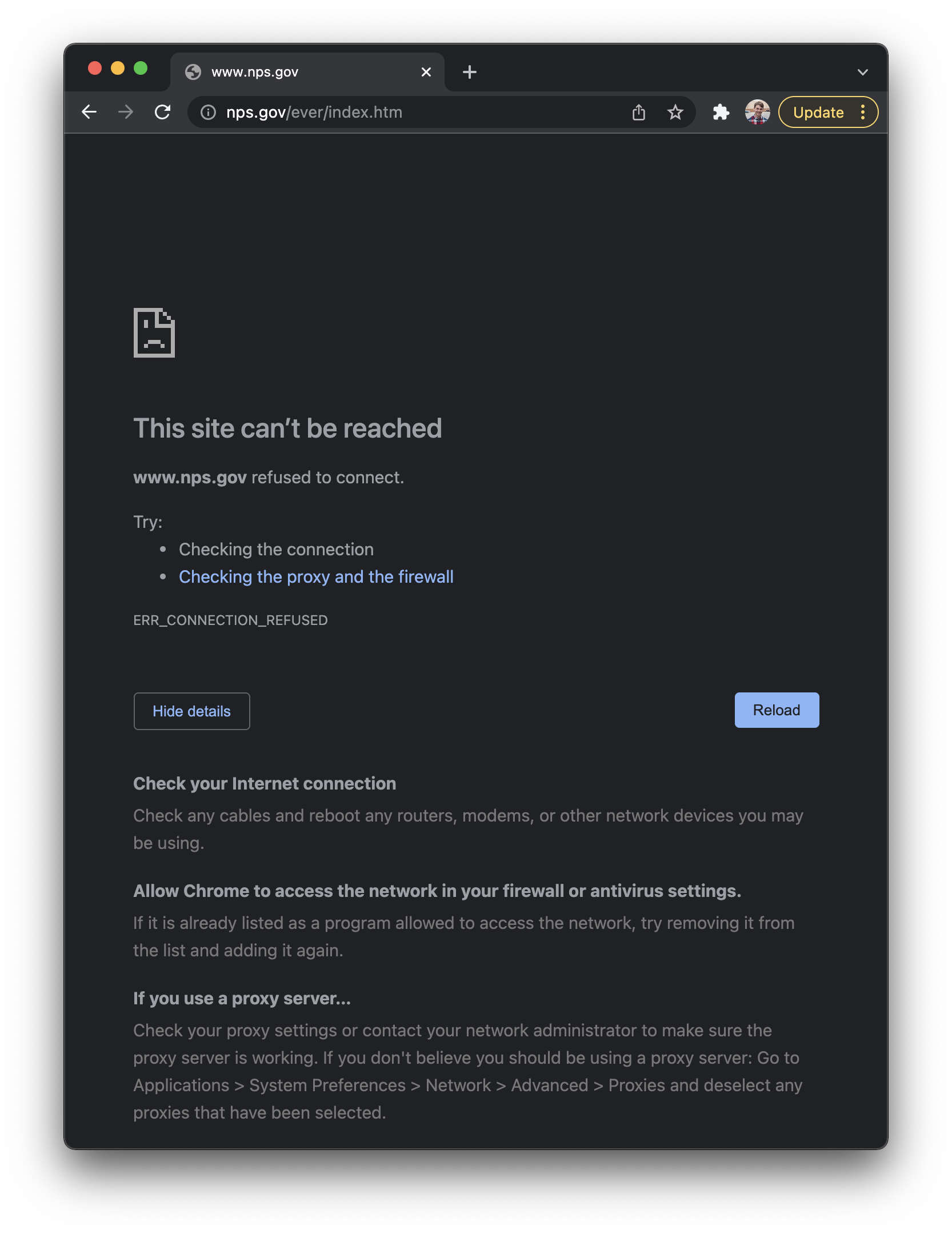Click the yellow minimize traffic light

point(117,67)
